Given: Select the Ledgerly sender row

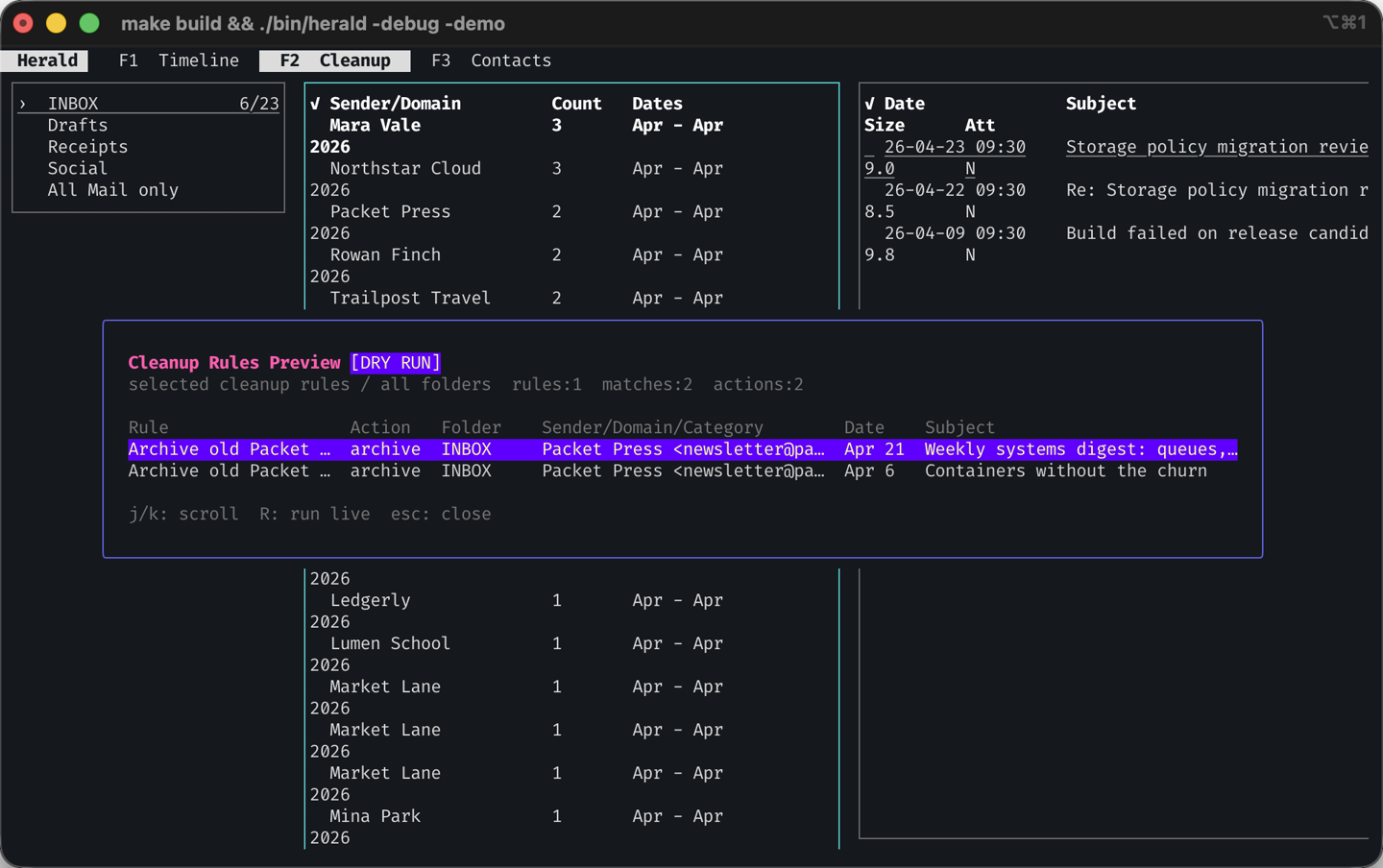Looking at the screenshot, I should (x=570, y=600).
